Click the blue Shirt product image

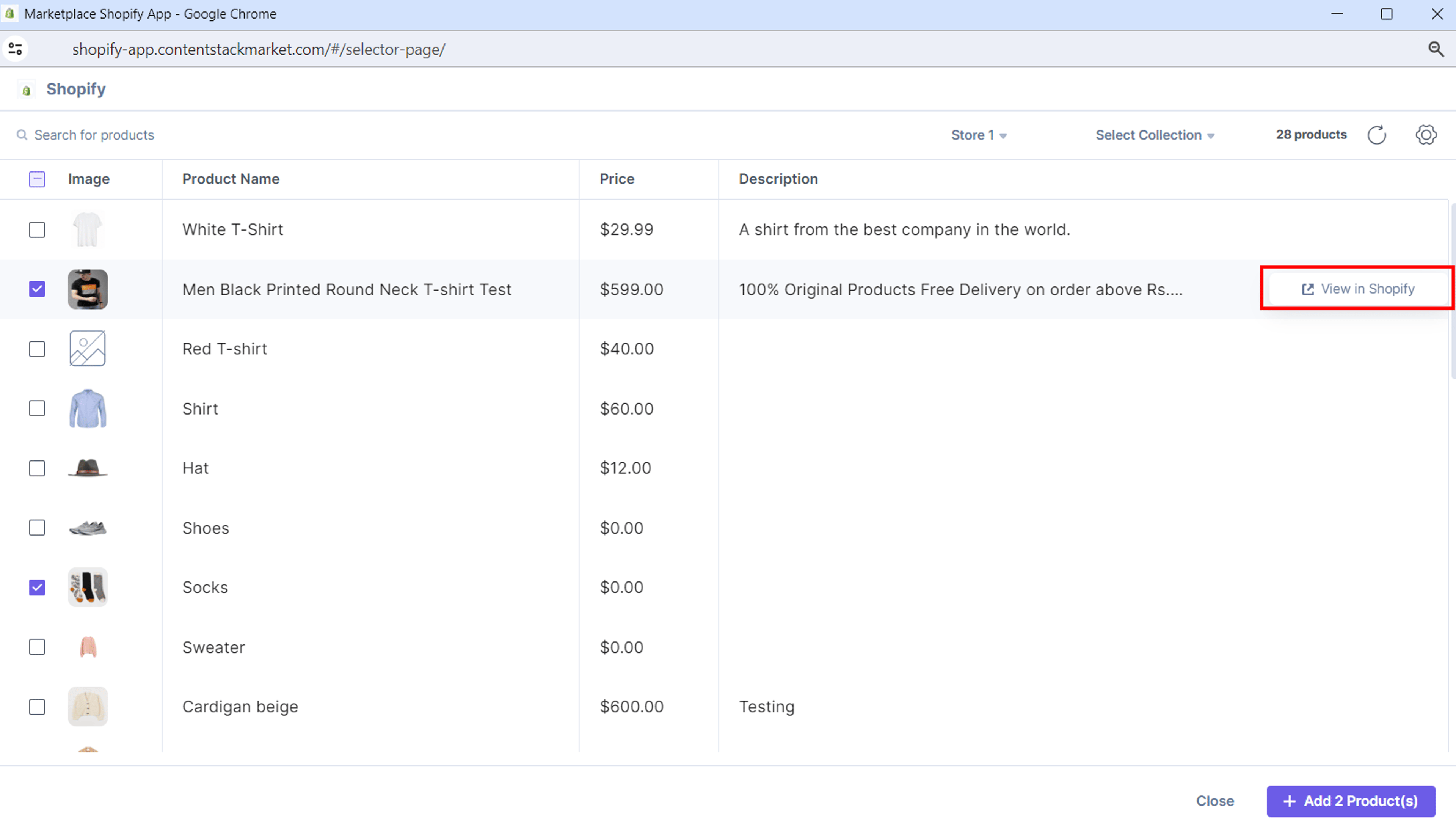click(x=88, y=409)
